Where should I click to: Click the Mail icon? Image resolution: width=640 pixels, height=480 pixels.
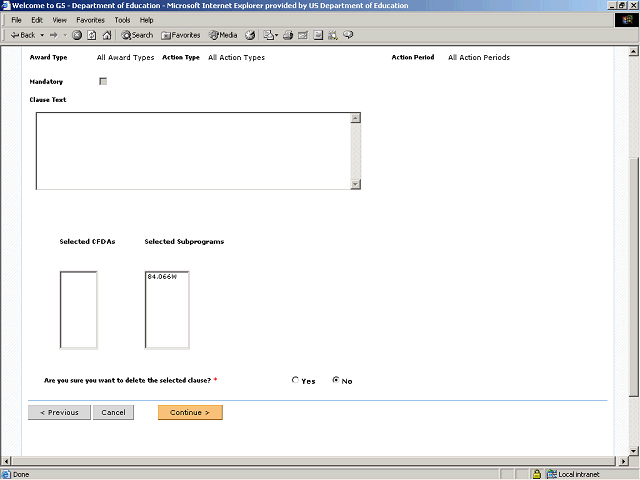click(270, 35)
